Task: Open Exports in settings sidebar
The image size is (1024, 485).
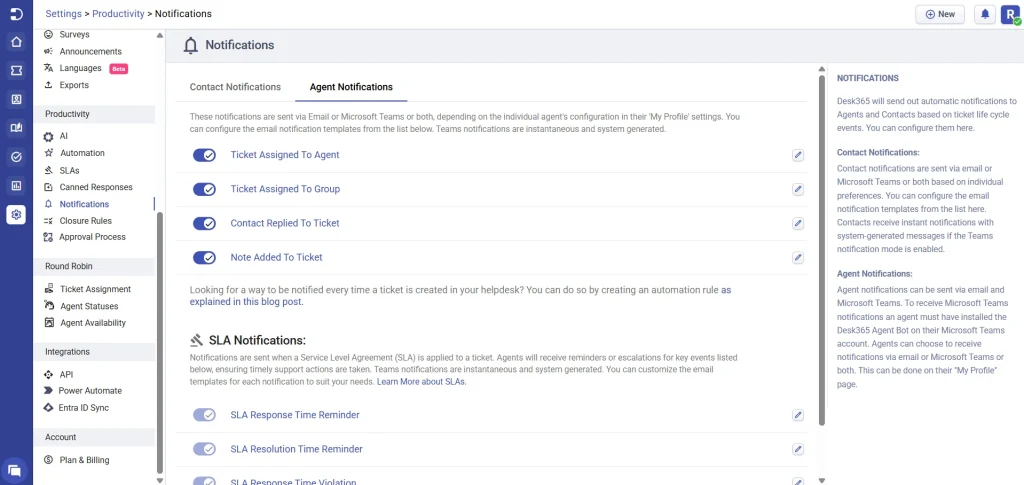Action: 74,86
